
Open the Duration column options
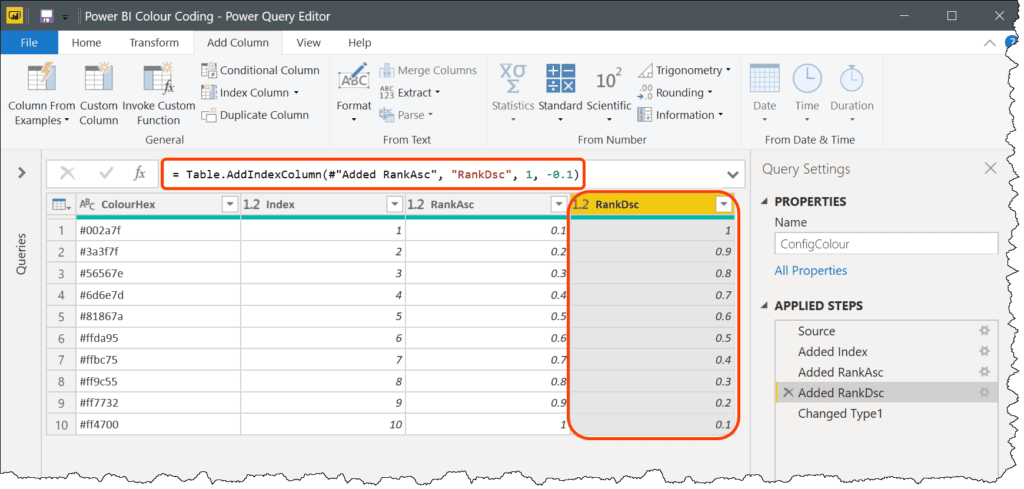coord(852,93)
